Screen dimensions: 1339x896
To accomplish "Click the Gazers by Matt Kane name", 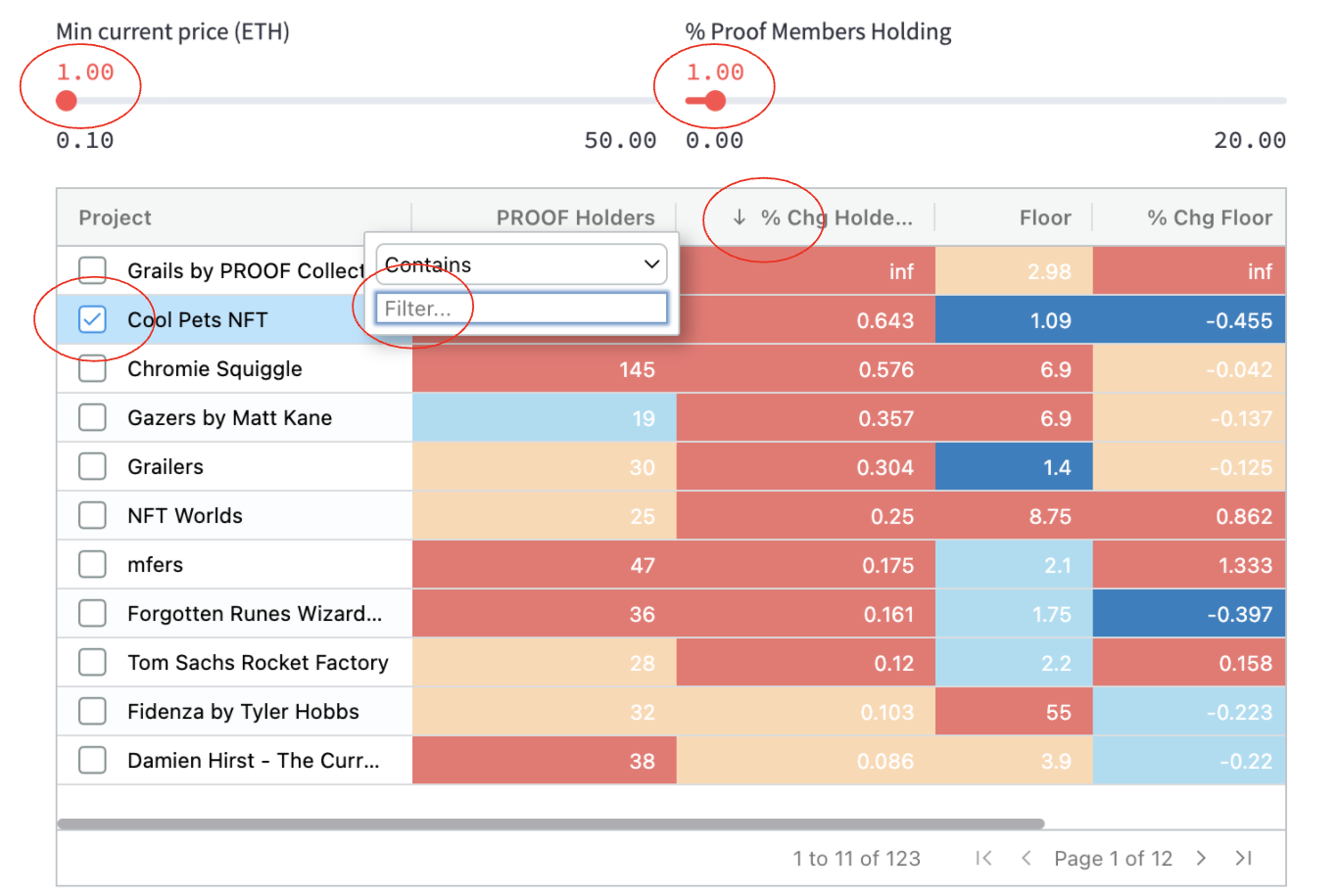I will pos(229,418).
